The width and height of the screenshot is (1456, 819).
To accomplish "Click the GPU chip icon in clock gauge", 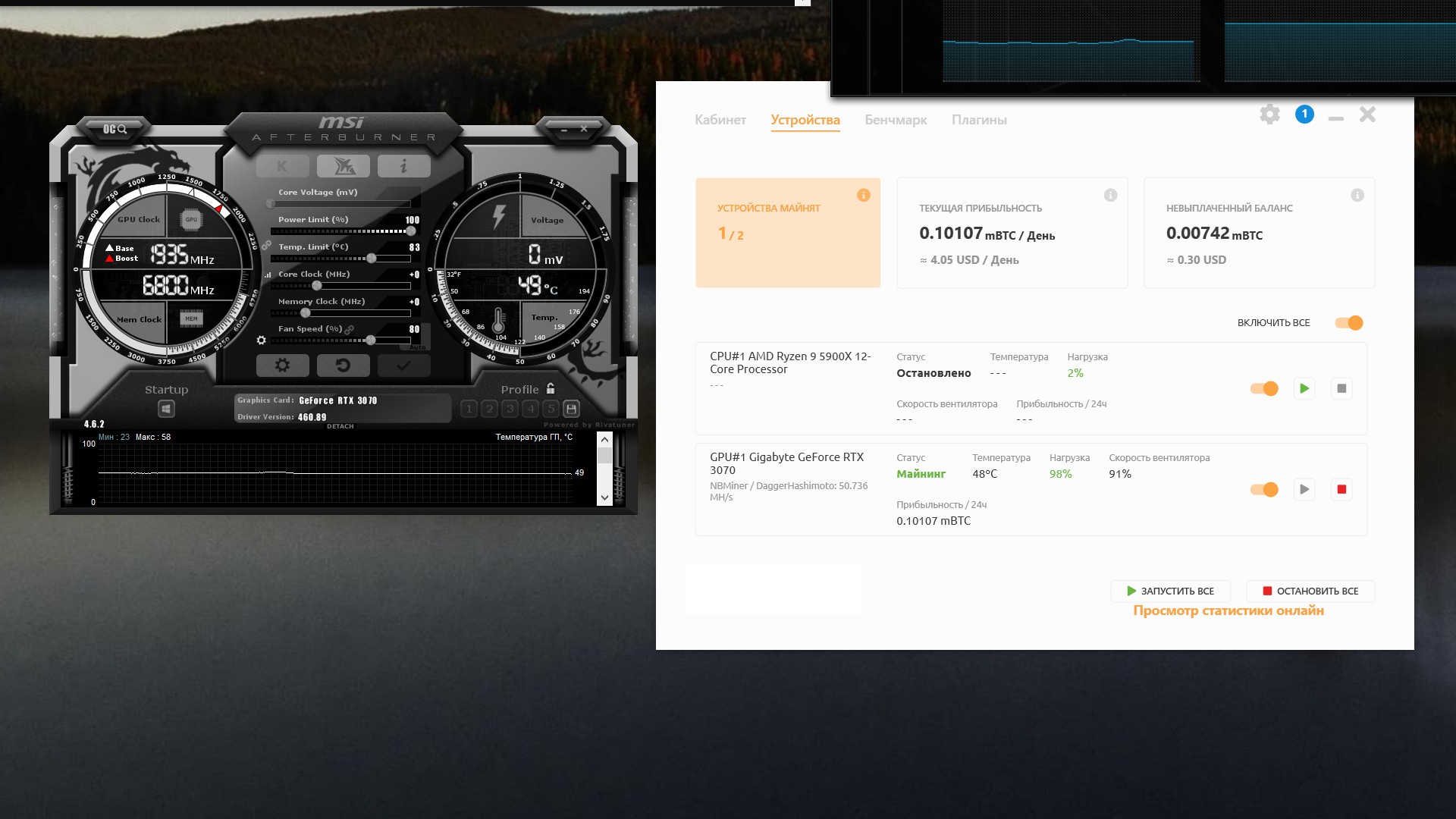I will tap(191, 220).
